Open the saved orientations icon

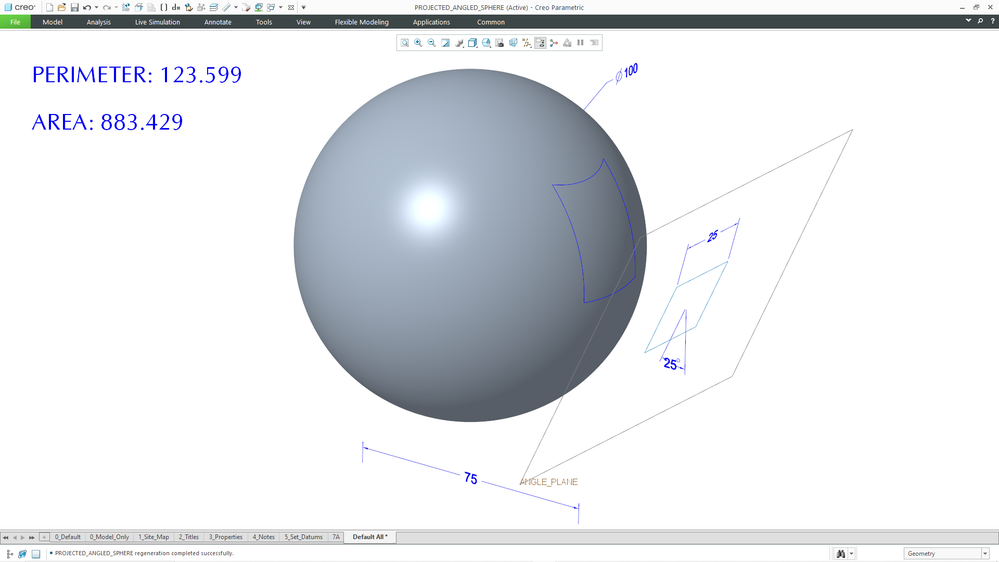[486, 43]
